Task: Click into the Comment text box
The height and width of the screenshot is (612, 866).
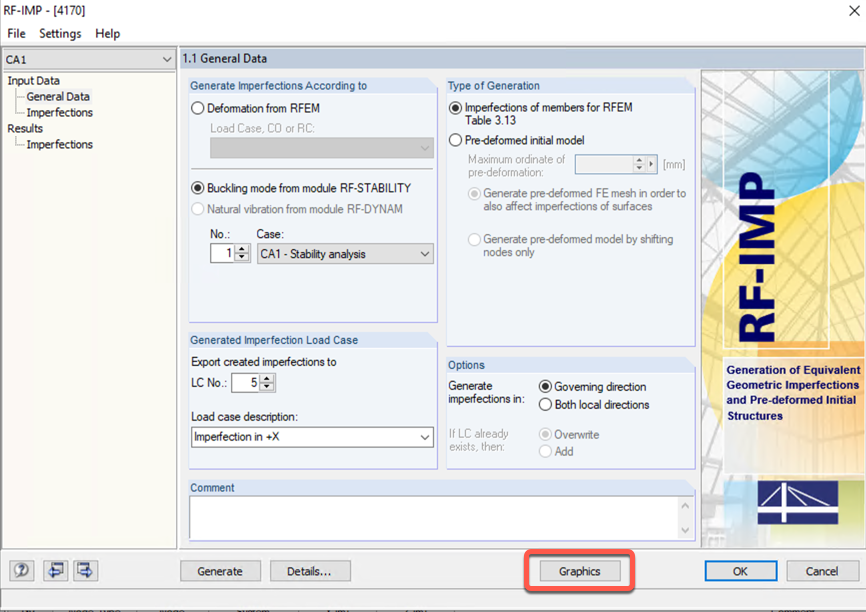Action: click(435, 518)
